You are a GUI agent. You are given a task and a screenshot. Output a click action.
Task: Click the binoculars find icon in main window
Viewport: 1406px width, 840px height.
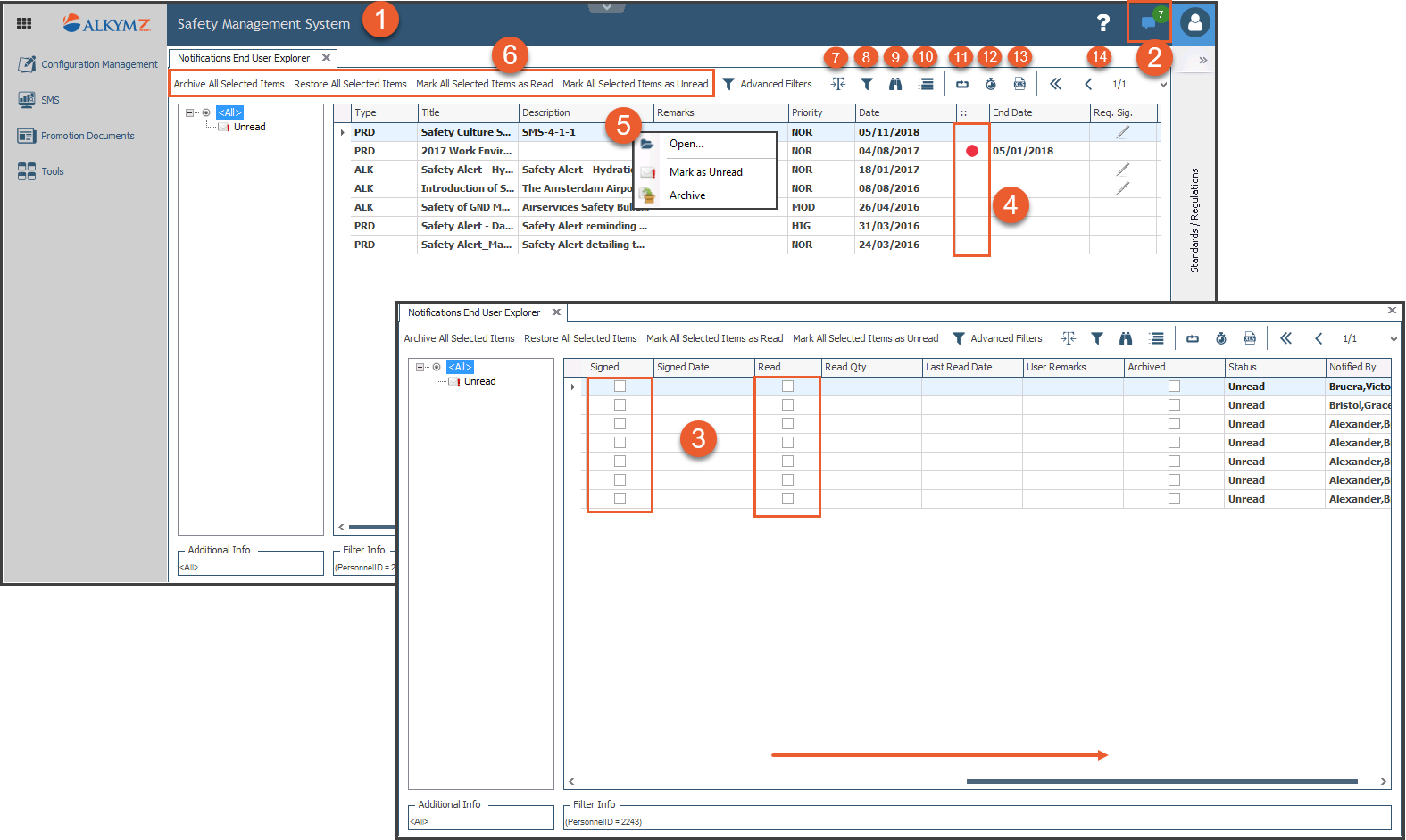pos(895,84)
